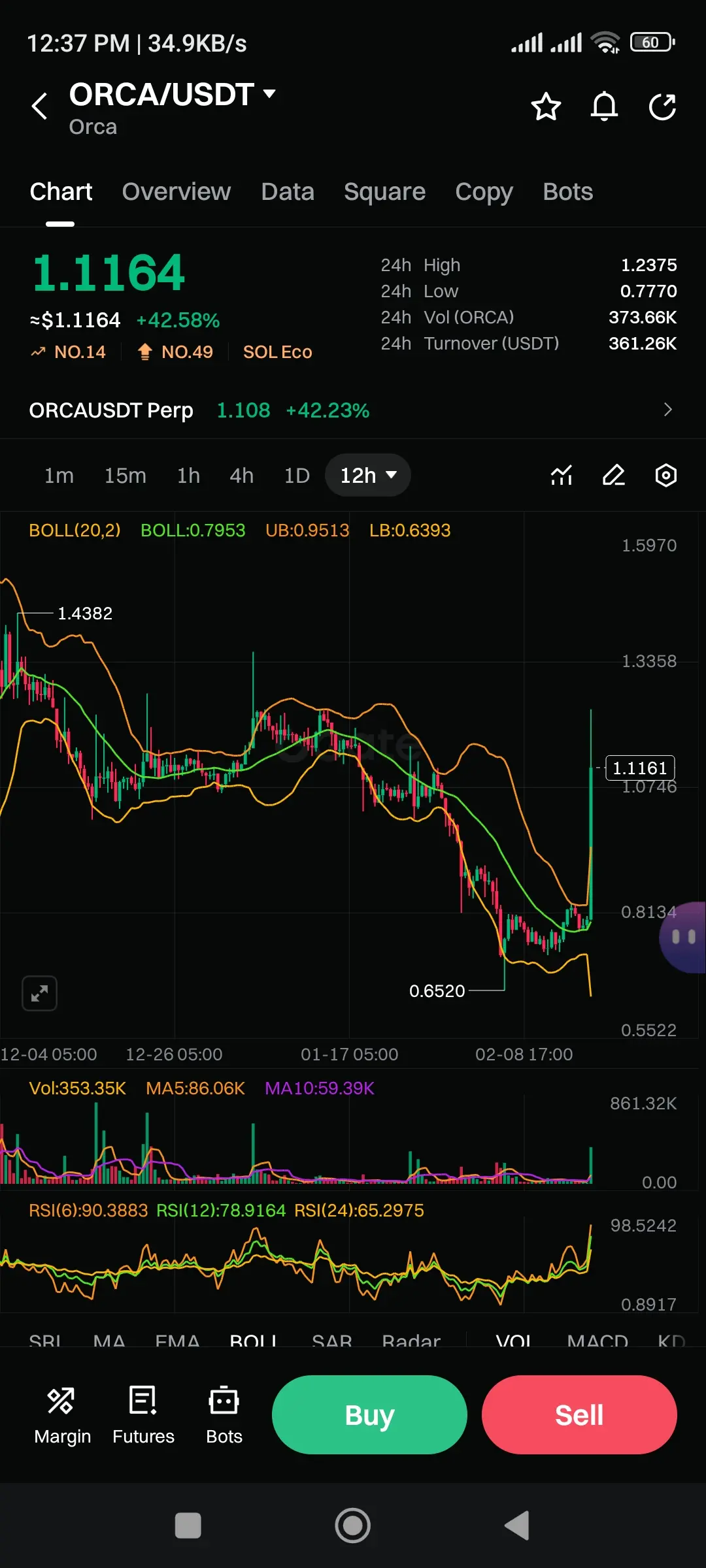Switch to the Data tab
Screen dimensions: 706x1568
tap(288, 191)
